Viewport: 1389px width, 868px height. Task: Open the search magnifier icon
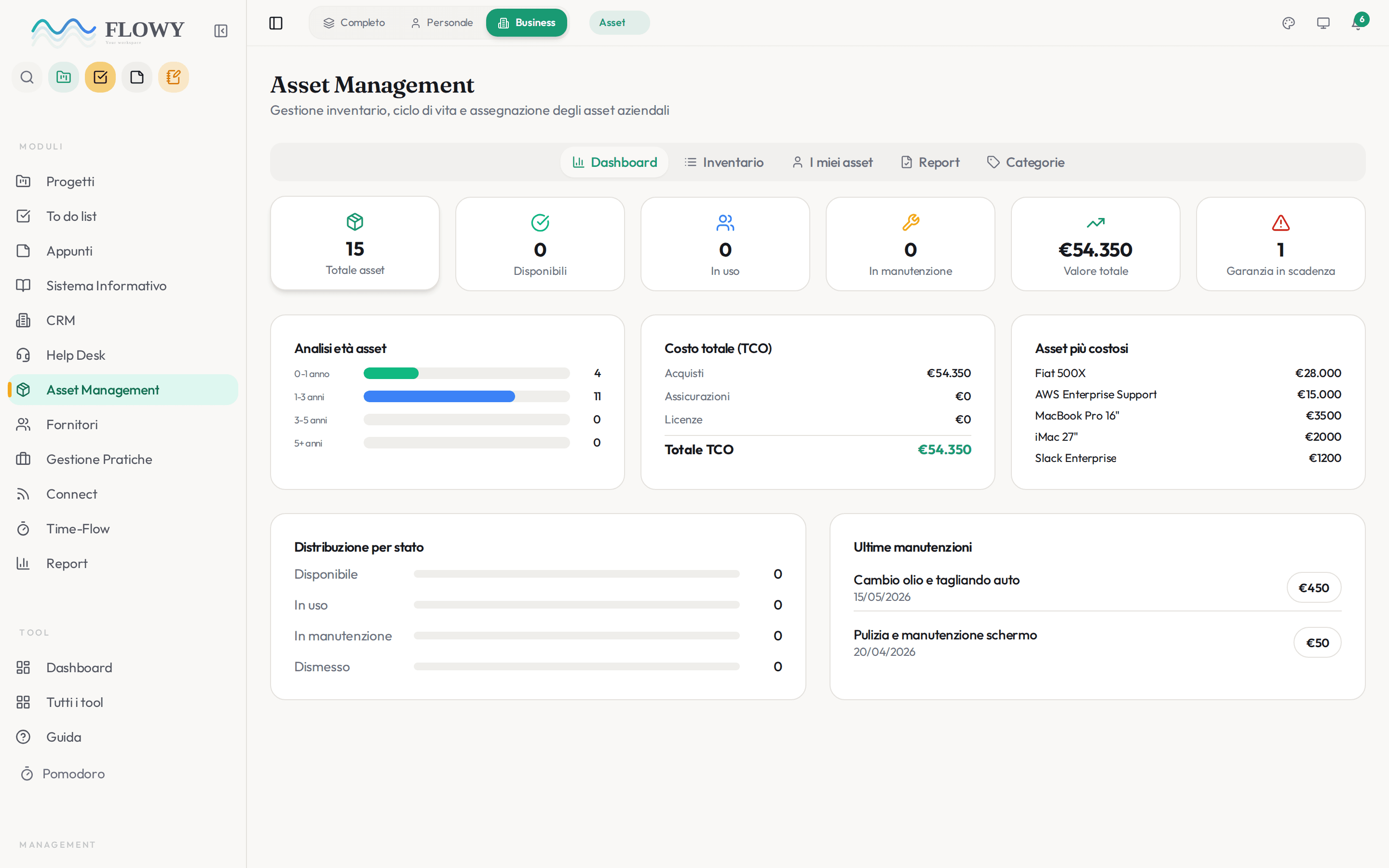click(x=27, y=77)
